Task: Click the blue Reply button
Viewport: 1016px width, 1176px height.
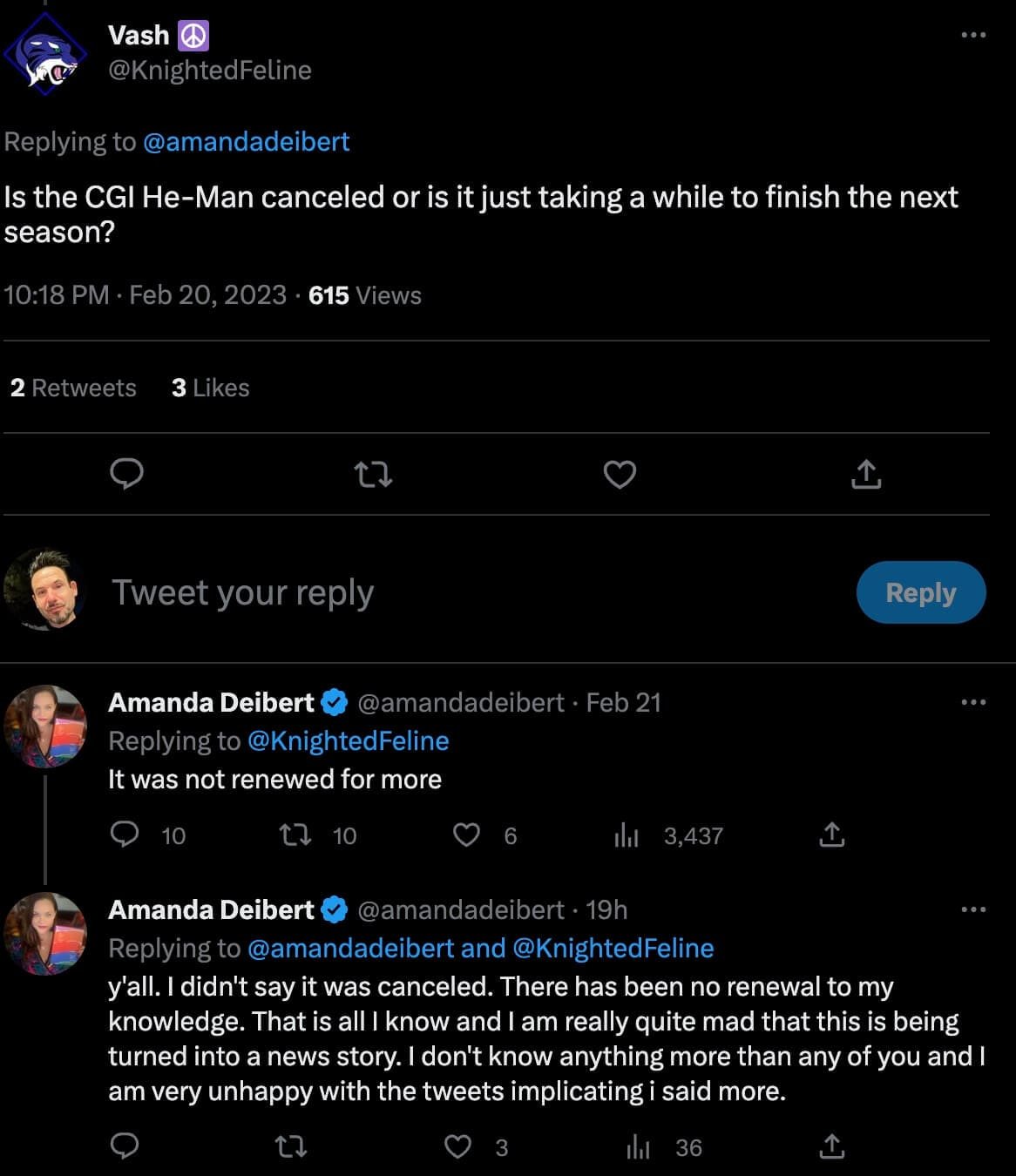Action: (920, 592)
